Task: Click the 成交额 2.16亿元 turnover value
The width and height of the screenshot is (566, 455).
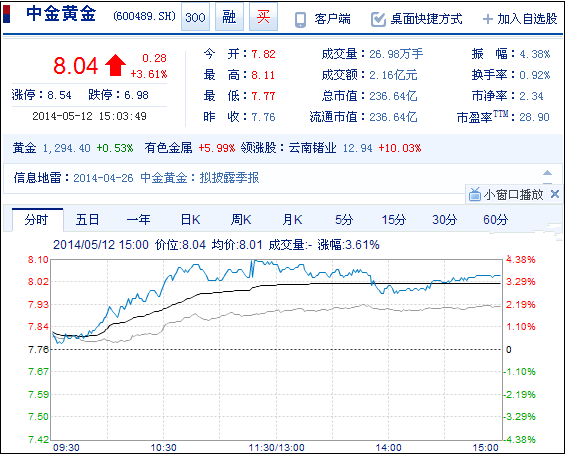Action: pos(393,75)
